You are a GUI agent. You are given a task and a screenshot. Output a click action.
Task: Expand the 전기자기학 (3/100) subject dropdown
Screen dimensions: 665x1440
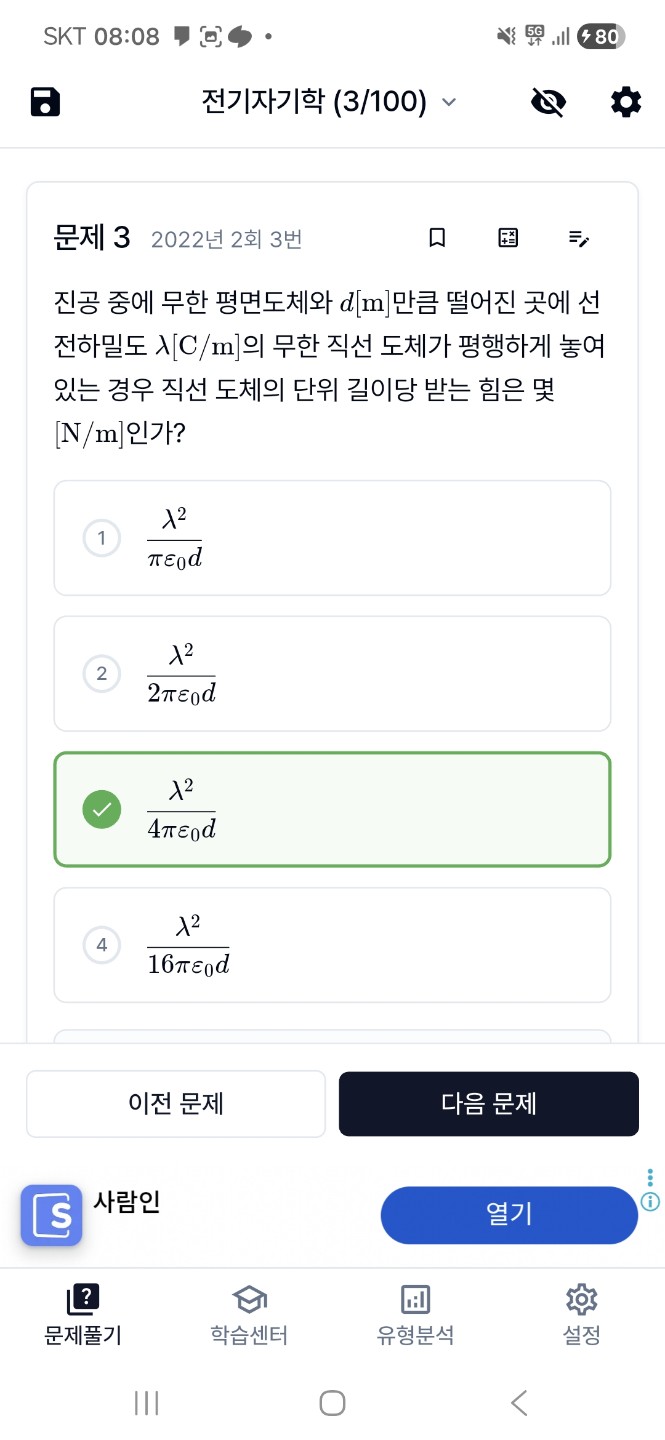click(329, 102)
